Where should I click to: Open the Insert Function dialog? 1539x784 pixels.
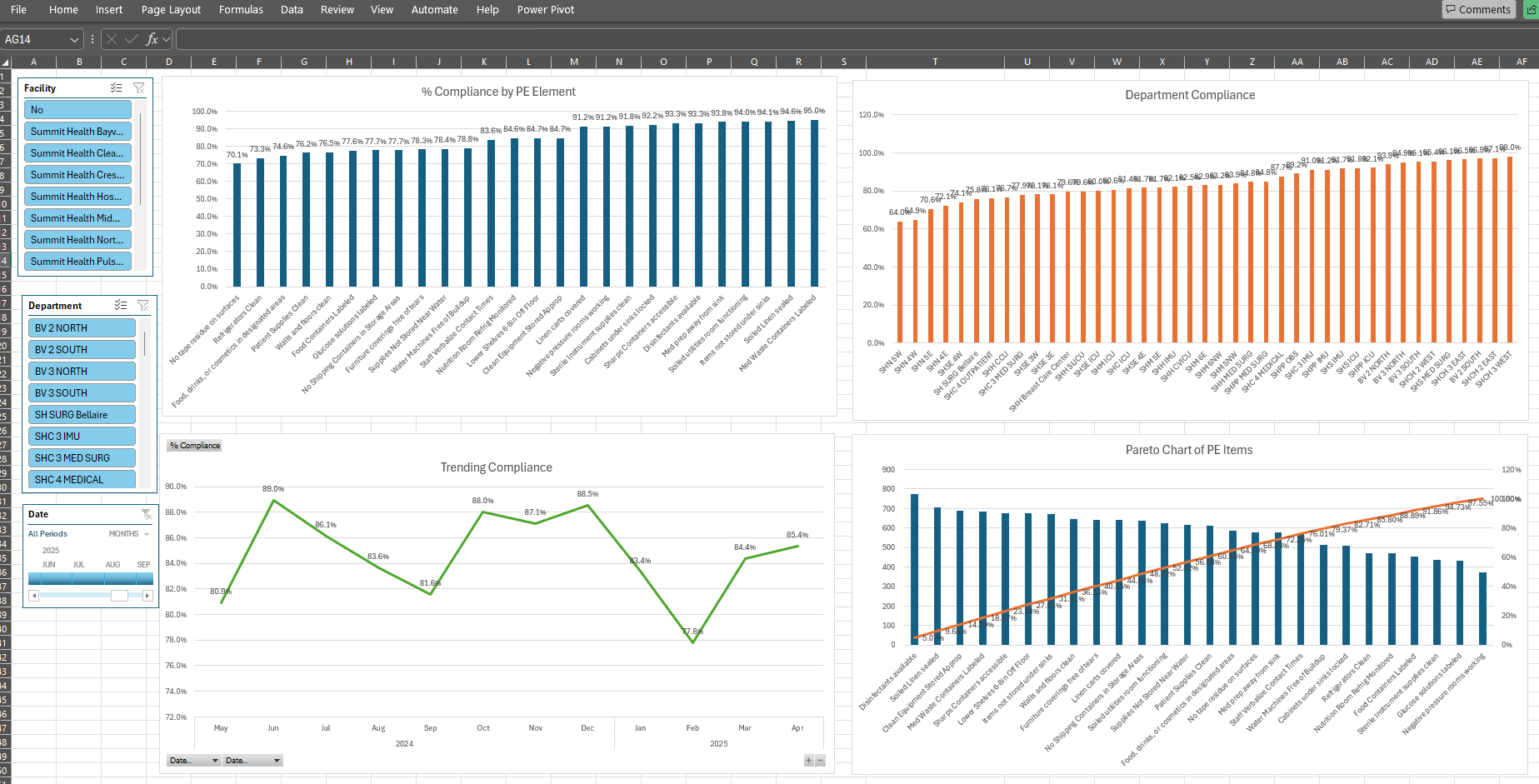pos(152,38)
